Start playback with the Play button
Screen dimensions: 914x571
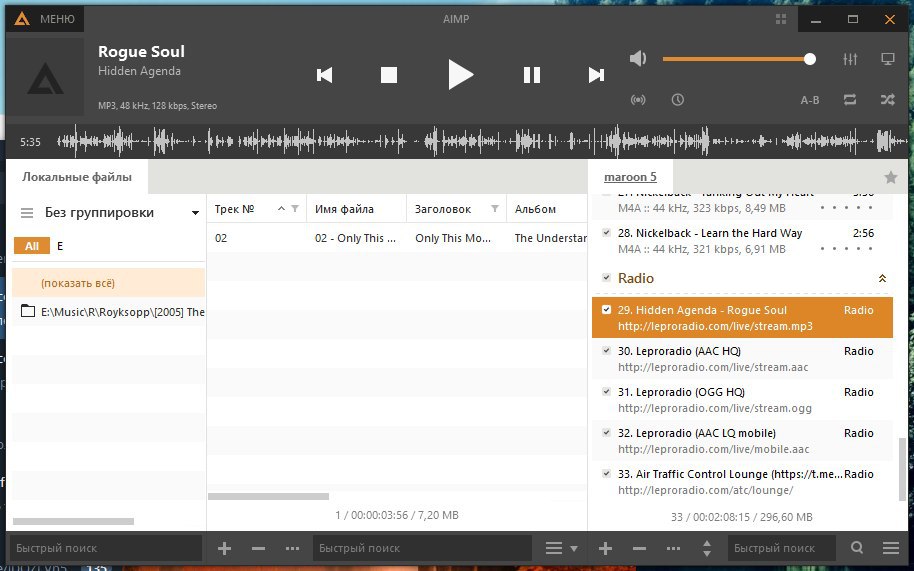coord(460,75)
